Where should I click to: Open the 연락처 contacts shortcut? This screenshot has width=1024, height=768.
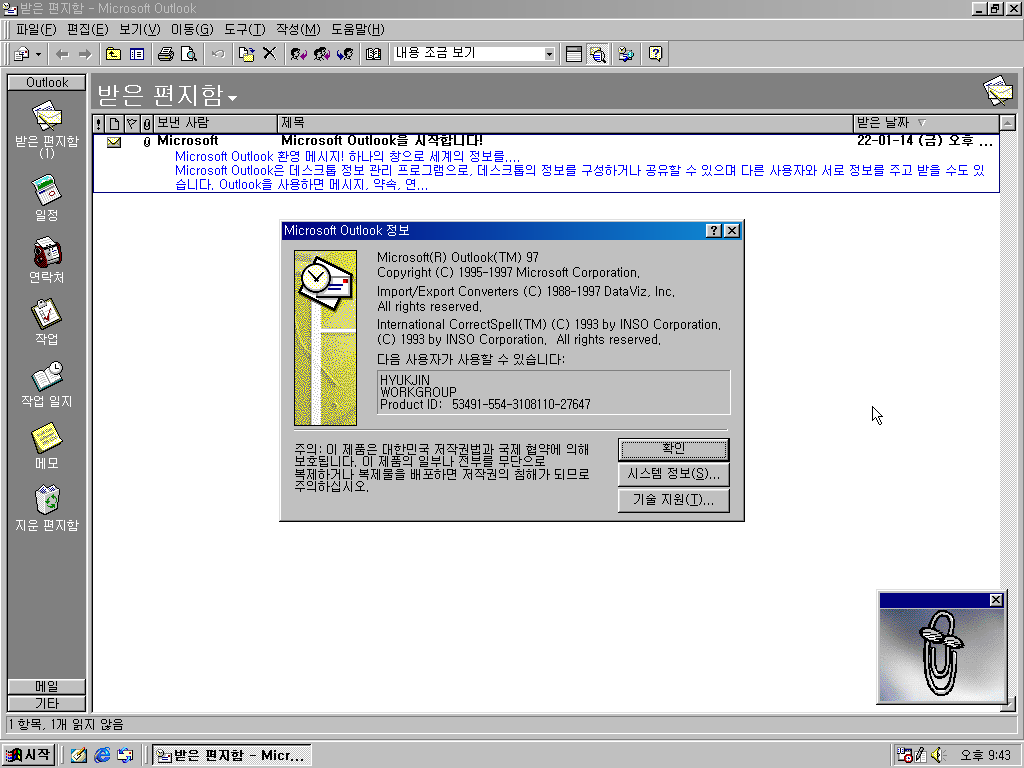[x=46, y=260]
